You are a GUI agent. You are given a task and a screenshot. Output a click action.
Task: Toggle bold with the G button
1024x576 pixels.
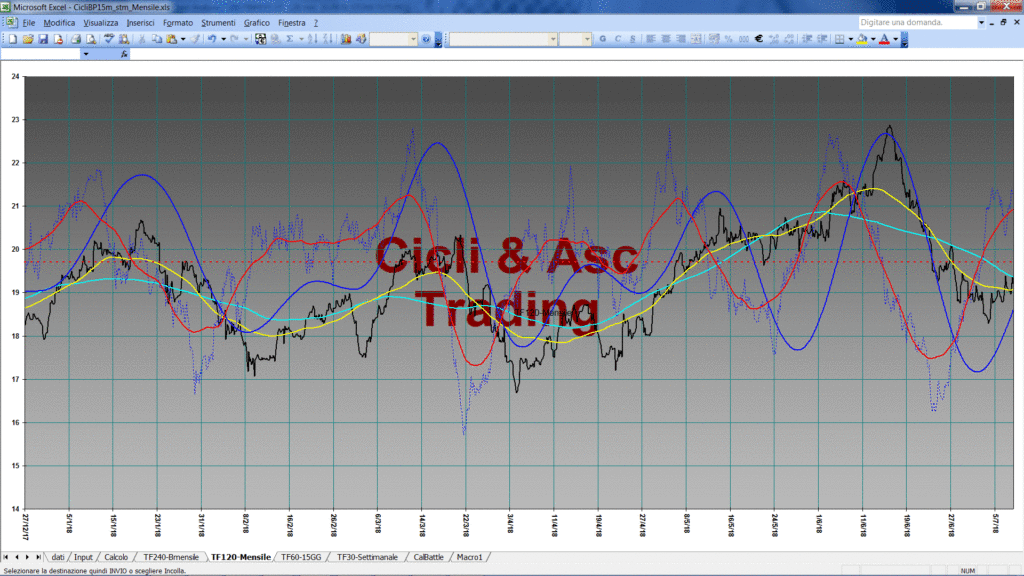pyautogui.click(x=603, y=39)
